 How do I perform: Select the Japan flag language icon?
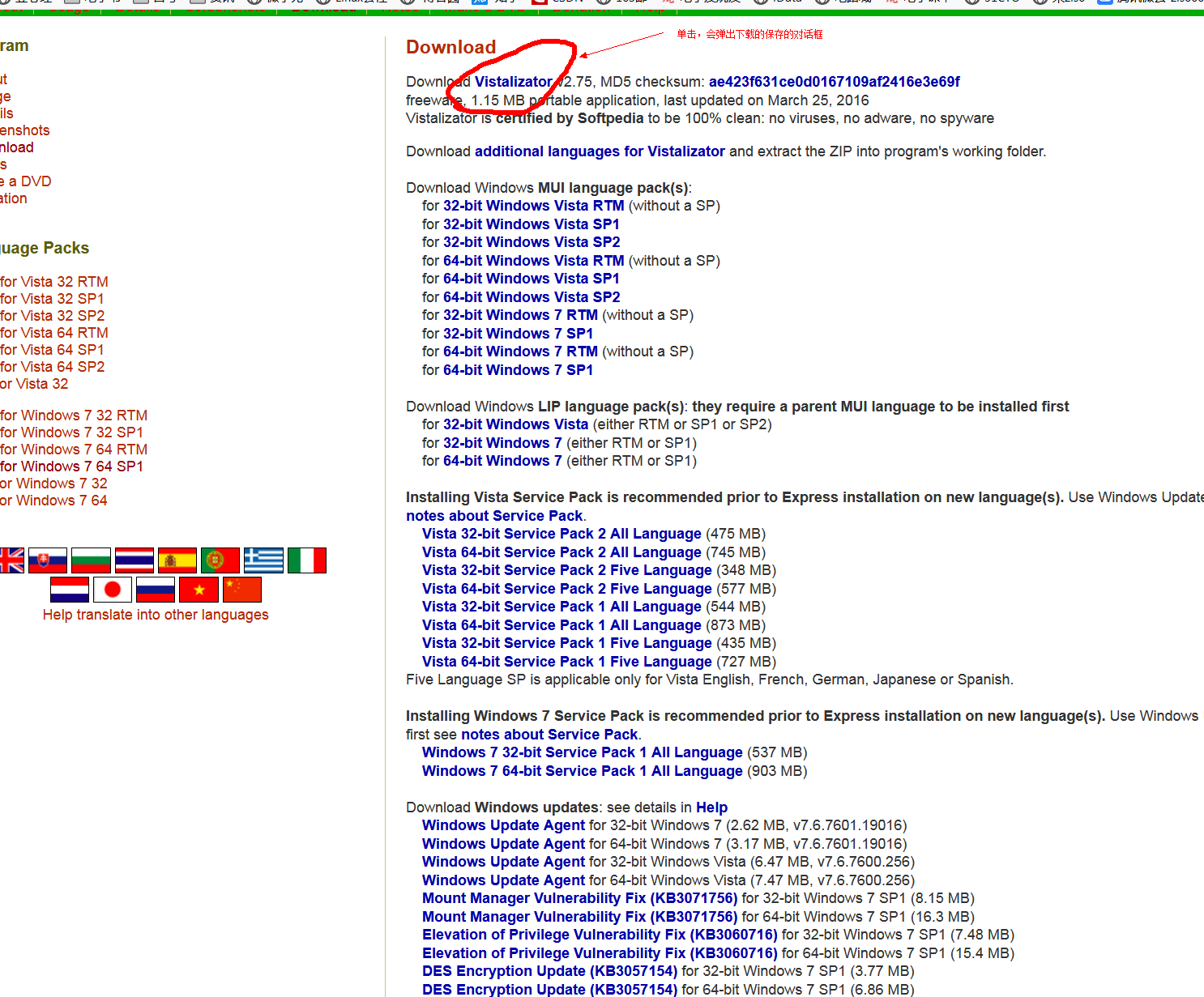pos(113,590)
